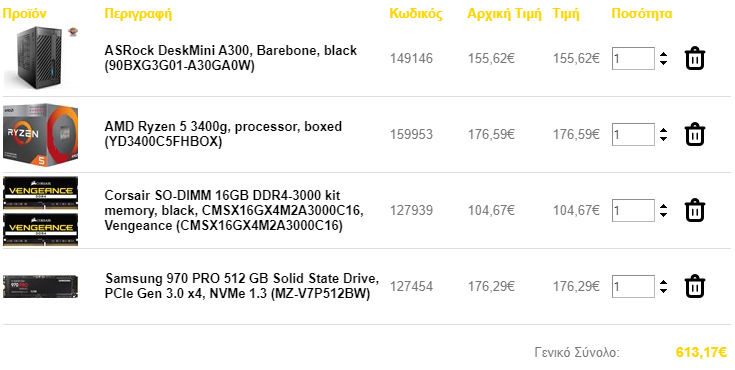Open Samsung 970 PRO SSD thumbnail
Screen dimensions: 735x370
[40, 287]
